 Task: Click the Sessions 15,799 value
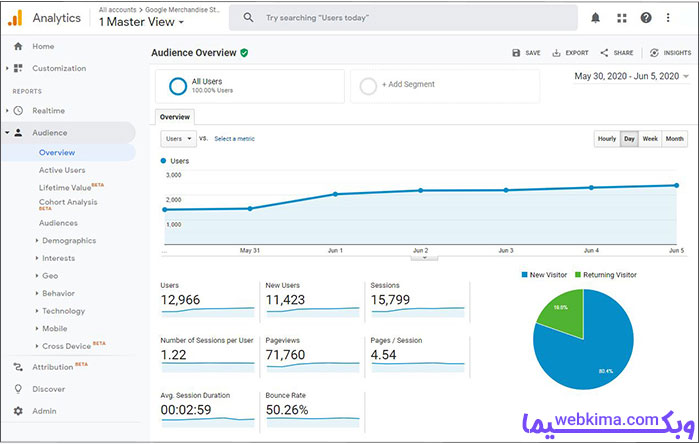(x=390, y=300)
